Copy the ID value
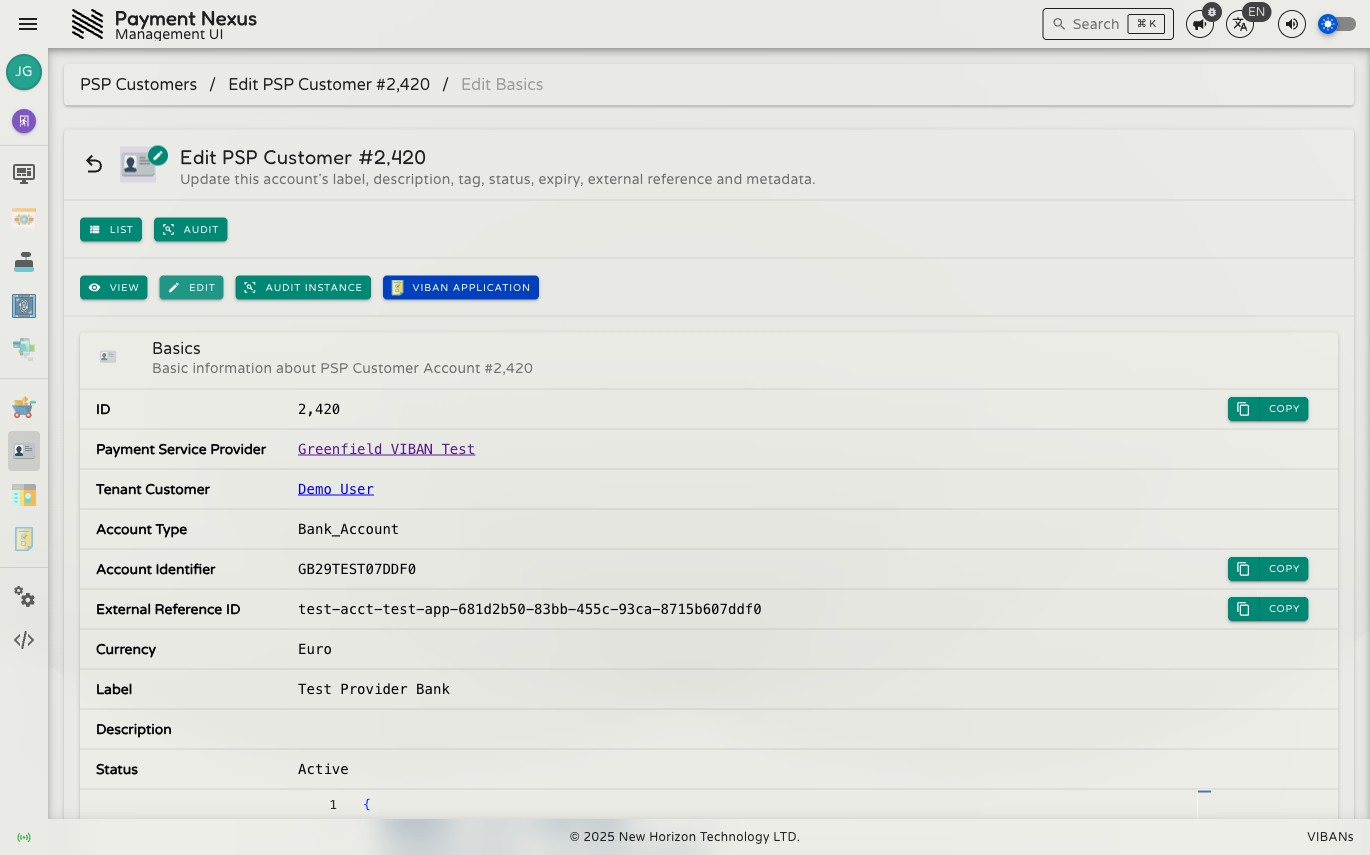Screen dimensions: 1370x855 pos(1268,409)
